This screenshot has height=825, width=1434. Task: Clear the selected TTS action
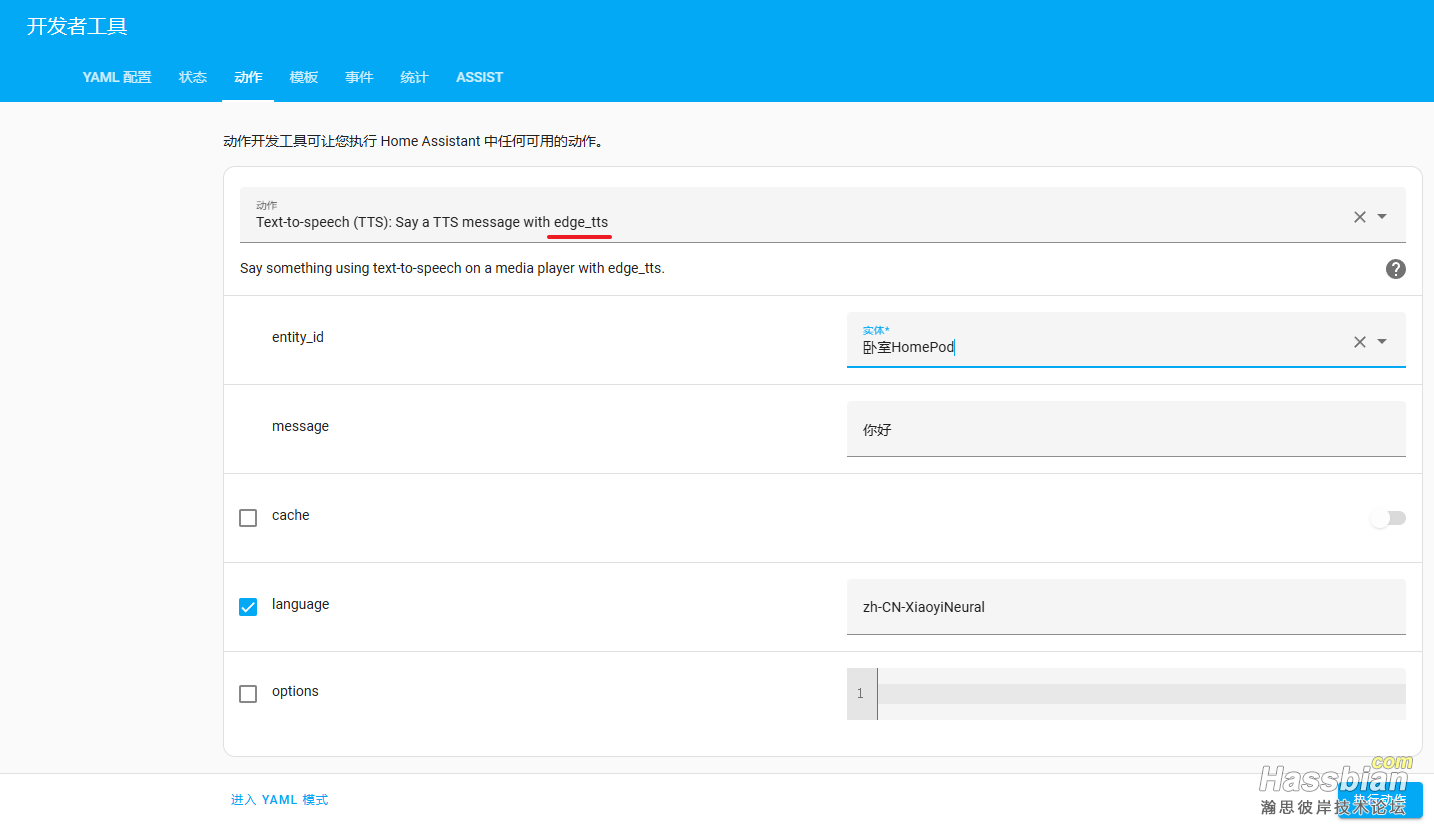coord(1359,217)
